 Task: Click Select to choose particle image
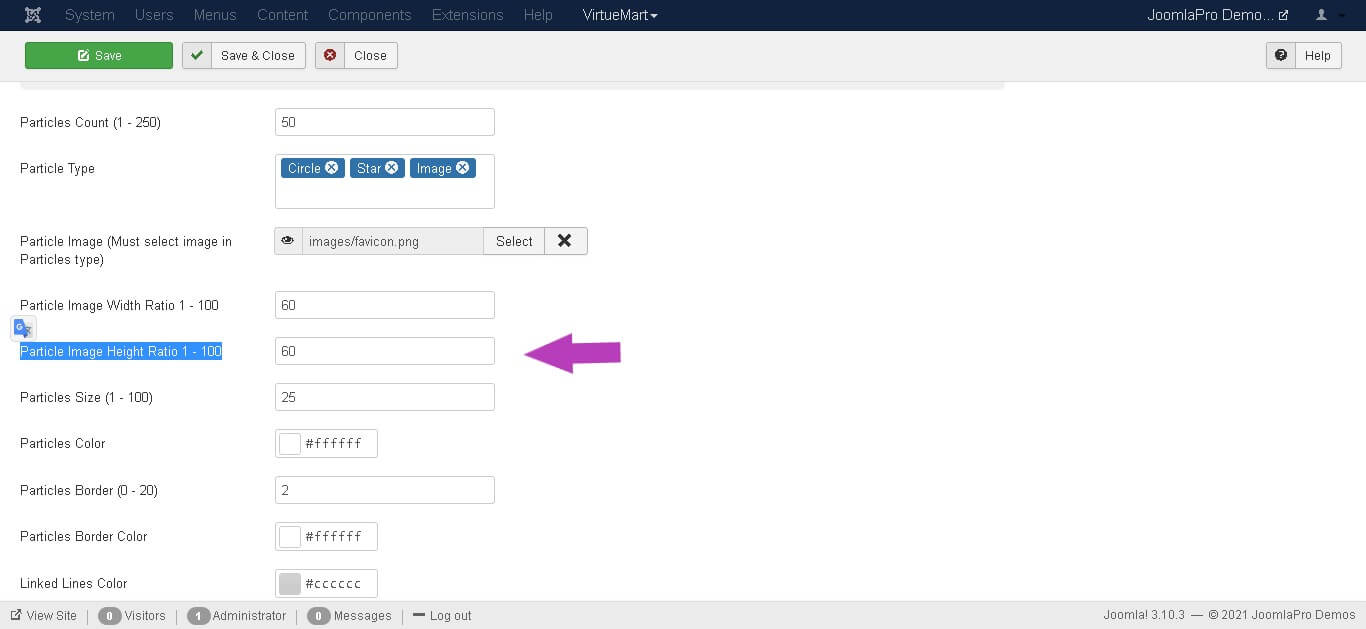[x=514, y=241]
